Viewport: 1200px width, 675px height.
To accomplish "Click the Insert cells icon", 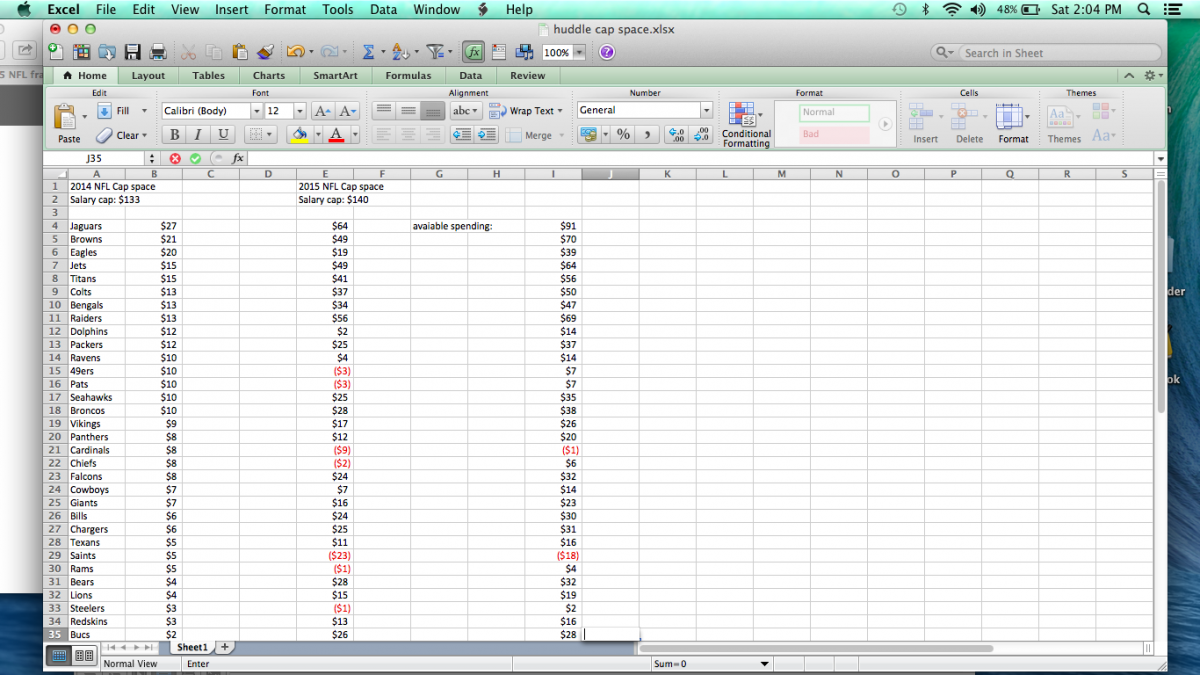I will (922, 117).
